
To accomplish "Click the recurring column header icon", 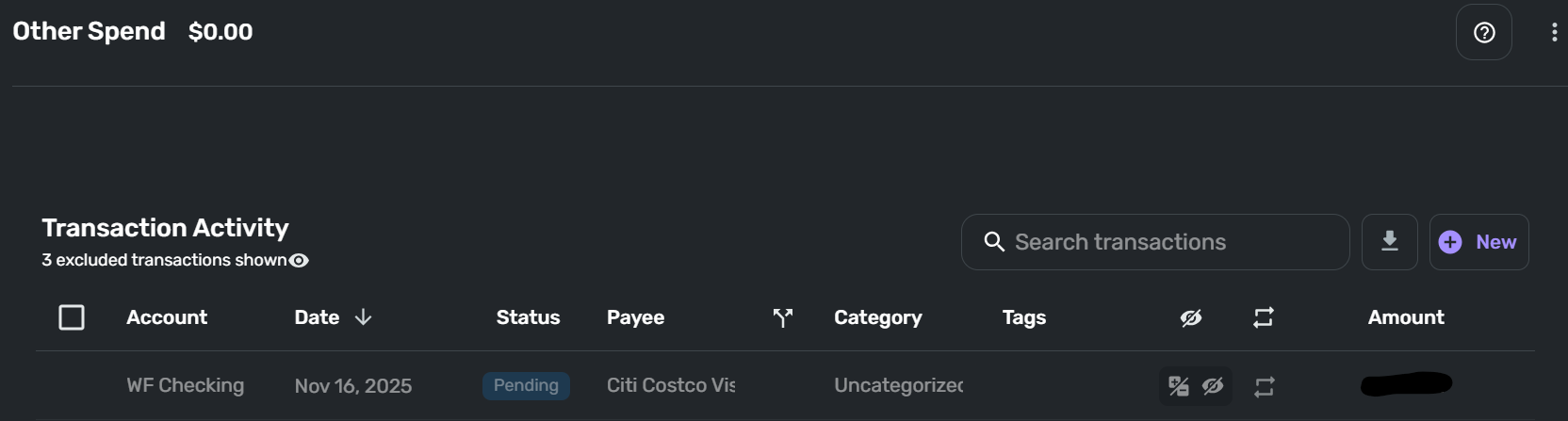I will click(1264, 318).
